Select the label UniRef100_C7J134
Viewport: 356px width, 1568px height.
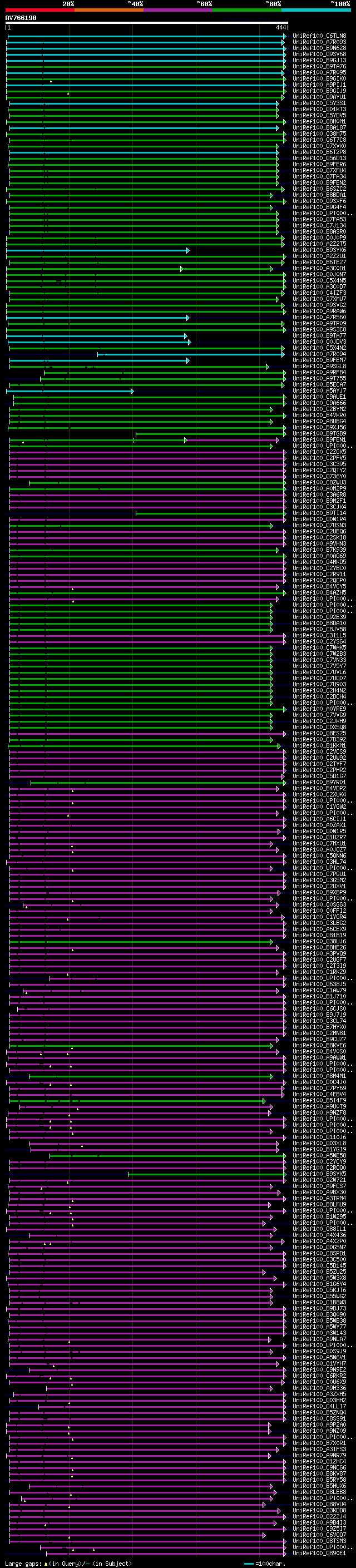tap(319, 226)
